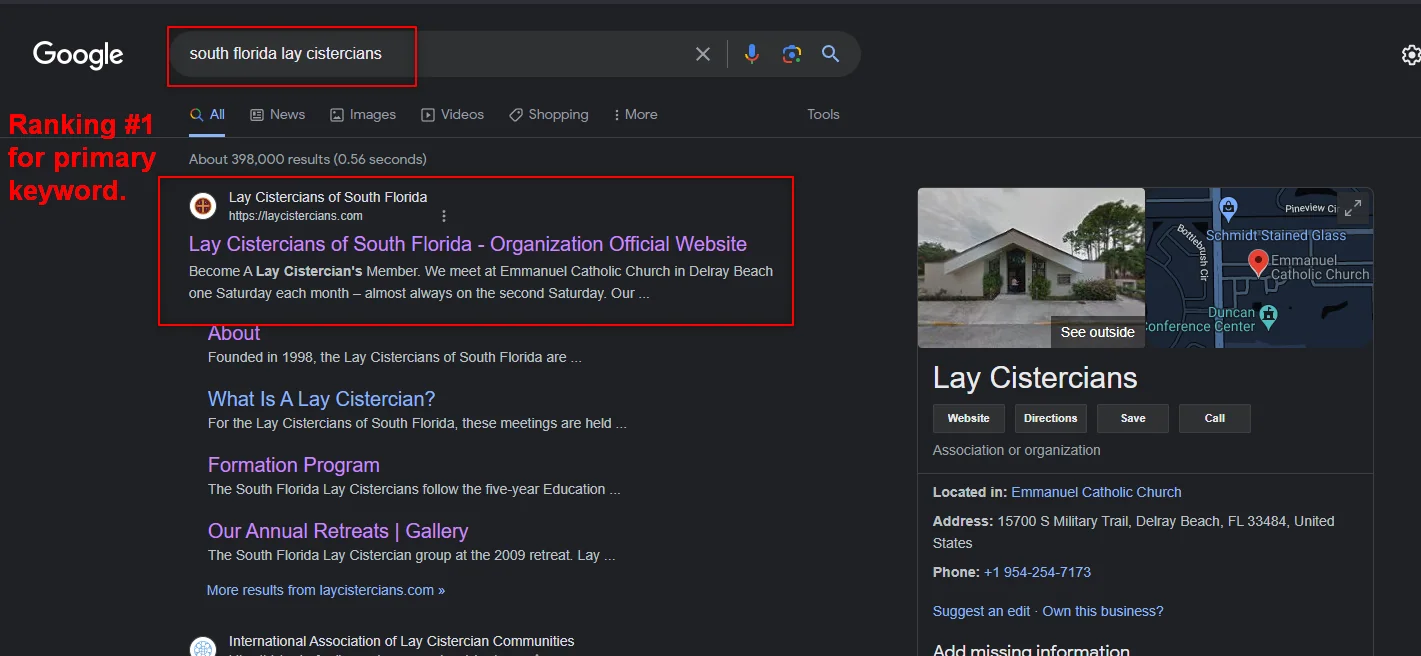Open Google Lens image search icon
1421x656 pixels.
(x=792, y=54)
